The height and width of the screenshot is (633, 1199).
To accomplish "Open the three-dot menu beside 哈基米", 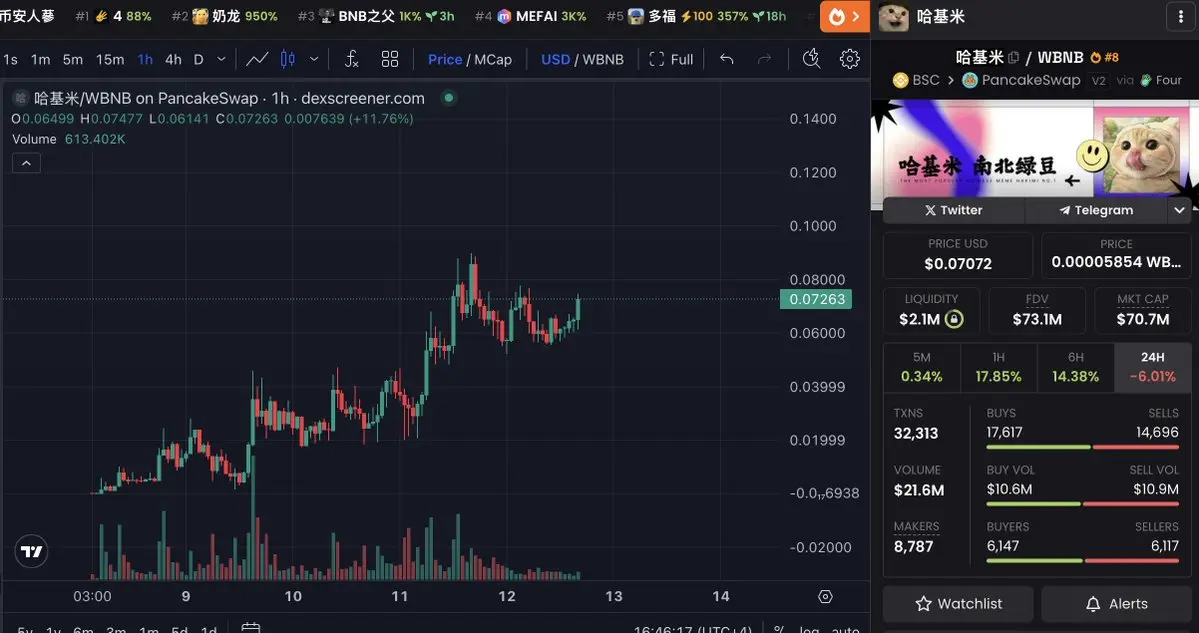I will pos(1178,16).
